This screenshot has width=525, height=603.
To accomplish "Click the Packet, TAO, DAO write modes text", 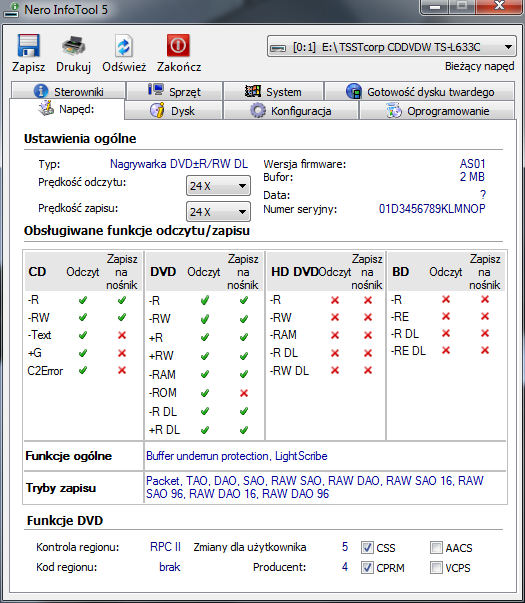I will pyautogui.click(x=315, y=487).
